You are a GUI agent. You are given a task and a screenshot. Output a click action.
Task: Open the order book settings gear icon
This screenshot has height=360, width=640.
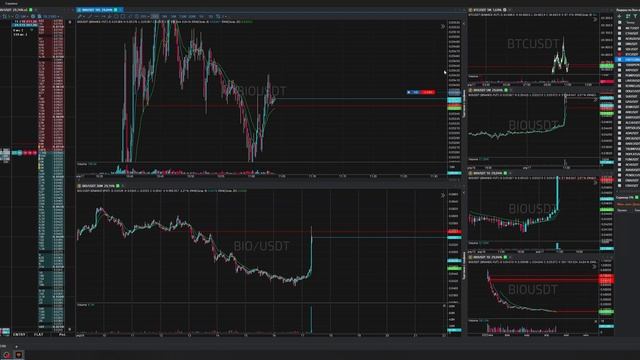[33, 16]
